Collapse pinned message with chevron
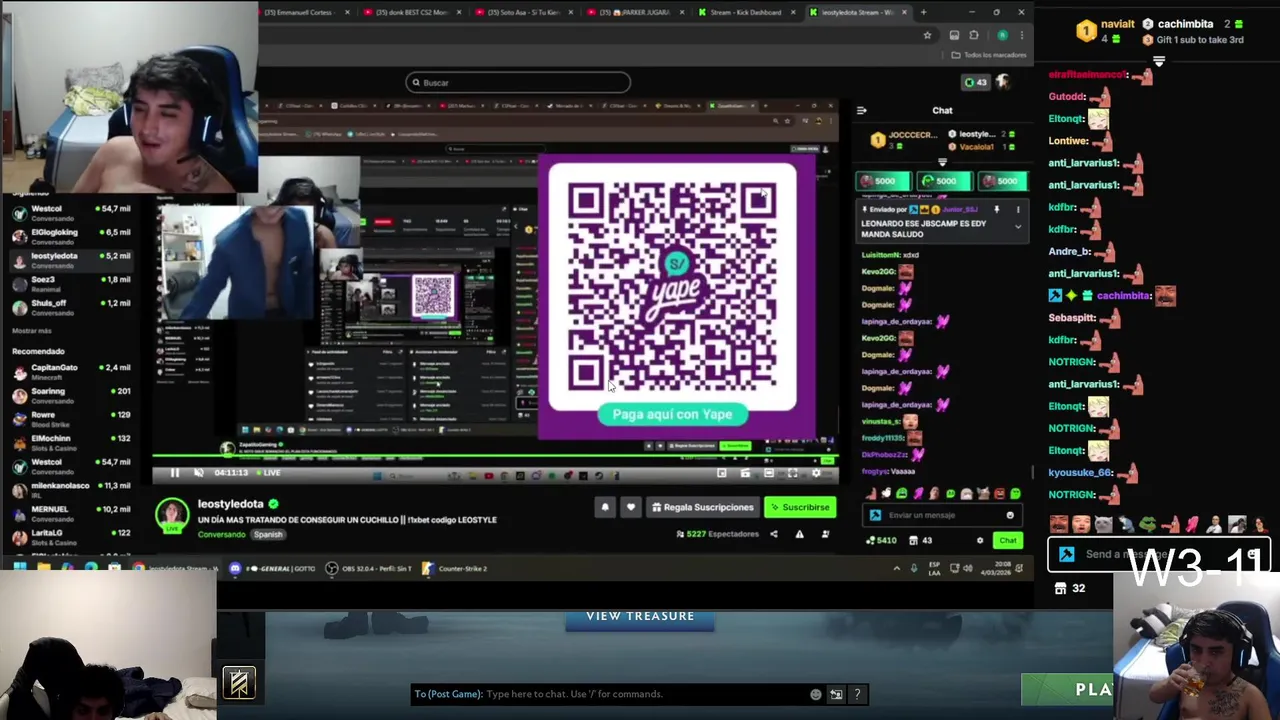The height and width of the screenshot is (720, 1280). tap(1018, 227)
